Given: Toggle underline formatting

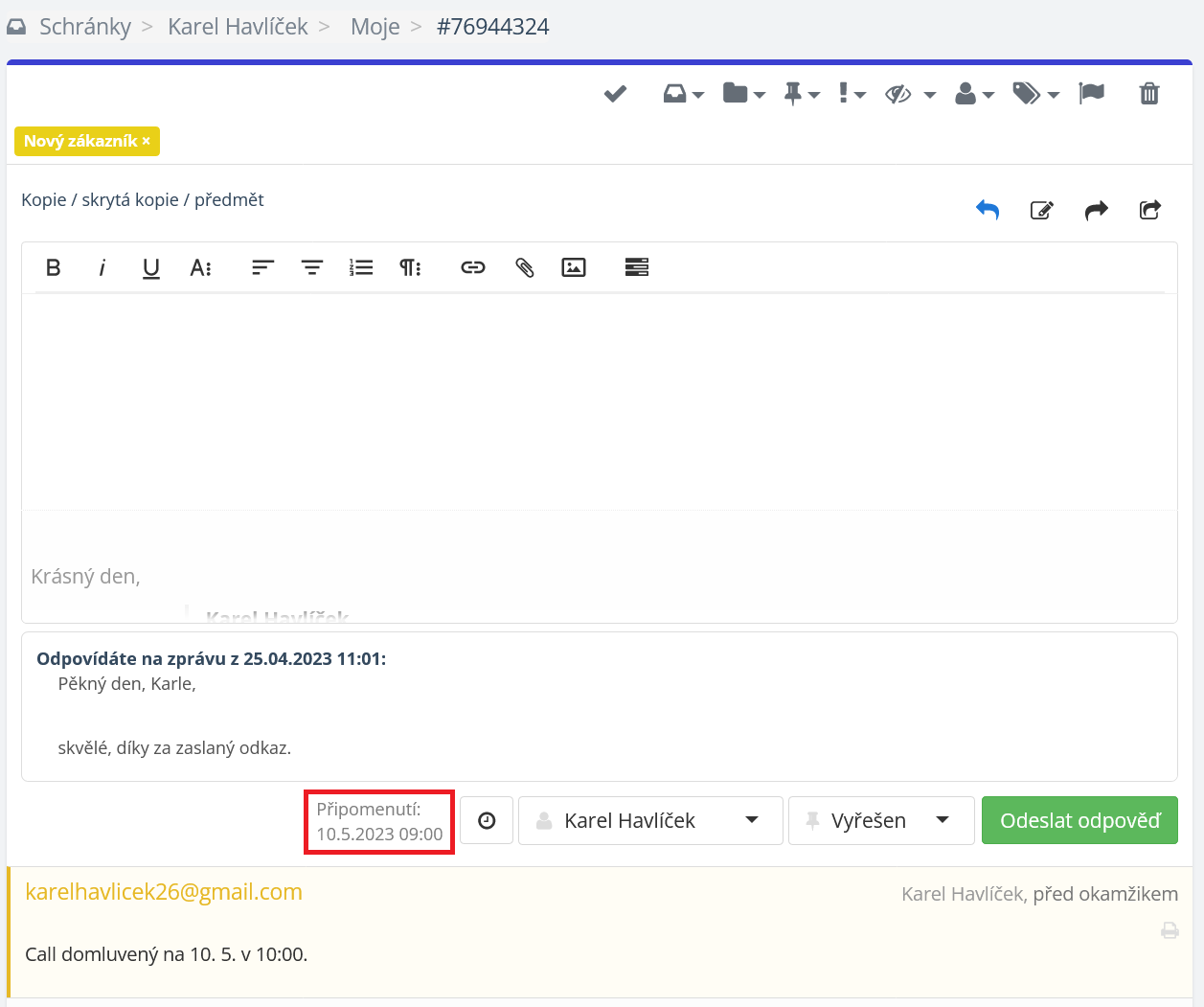Looking at the screenshot, I should pyautogui.click(x=150, y=267).
